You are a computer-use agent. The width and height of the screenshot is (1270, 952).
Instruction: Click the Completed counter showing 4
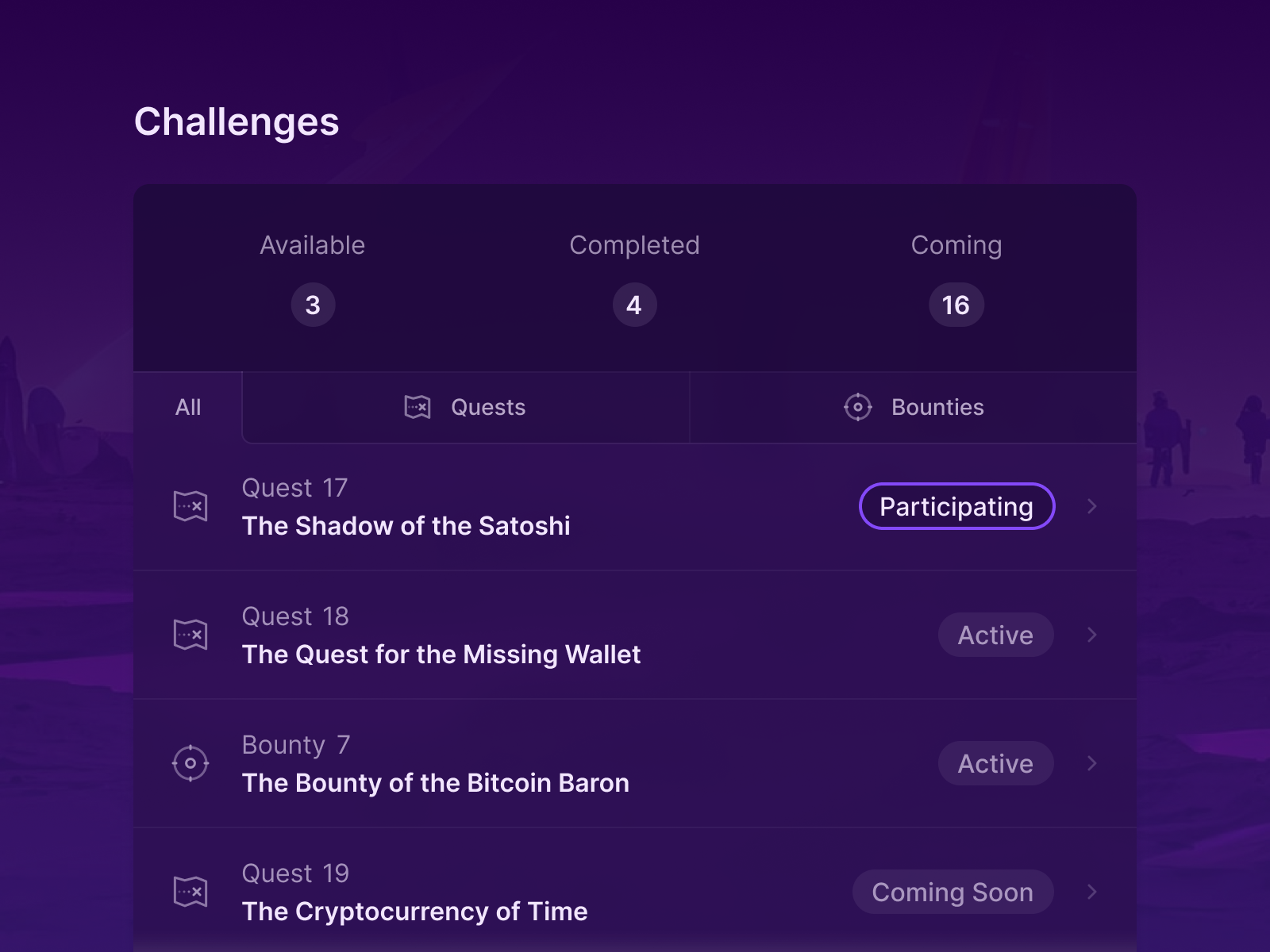[x=633, y=305]
